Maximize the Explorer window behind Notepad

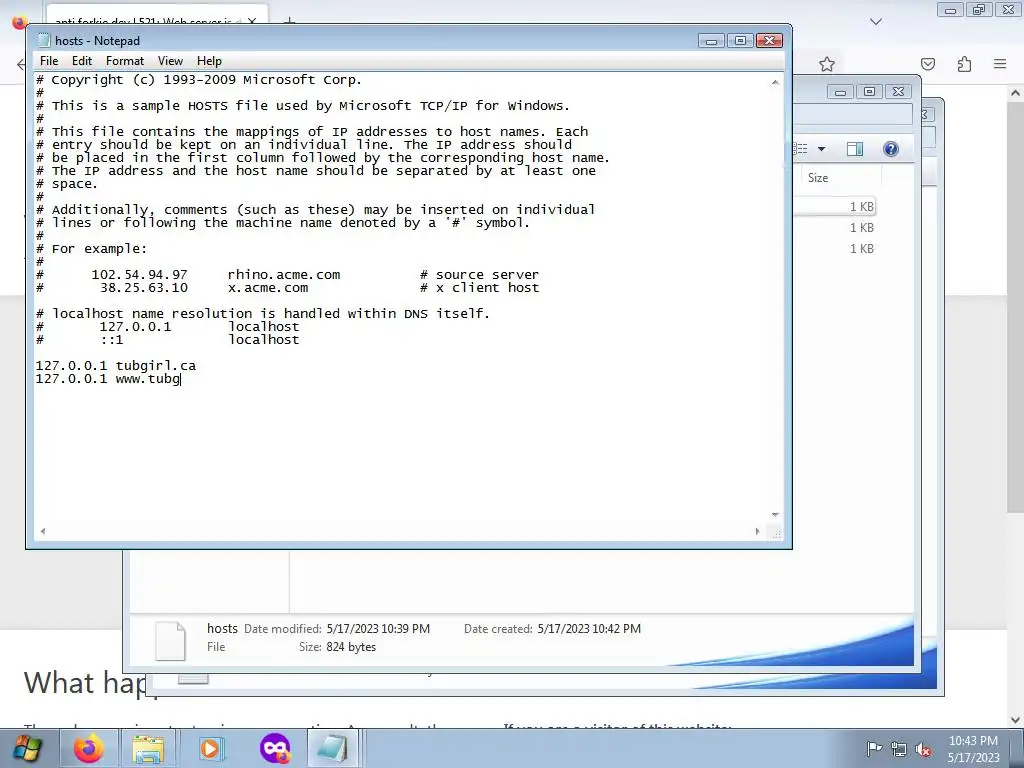click(x=869, y=91)
